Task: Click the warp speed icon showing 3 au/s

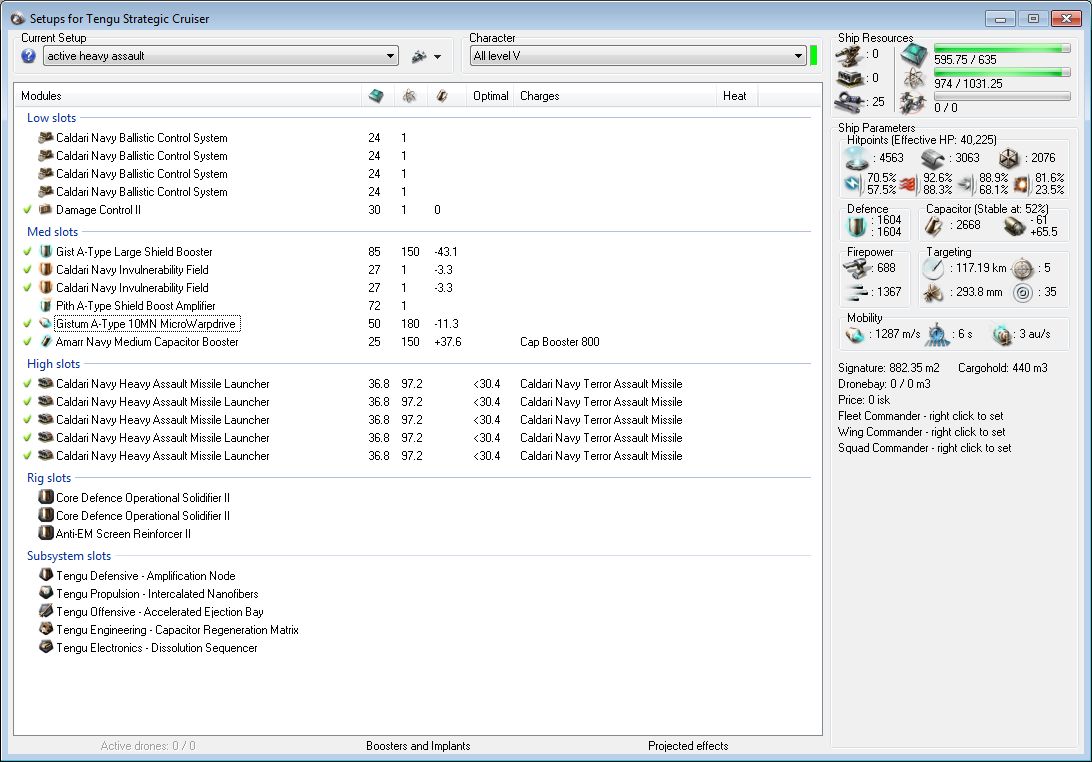Action: click(1002, 335)
